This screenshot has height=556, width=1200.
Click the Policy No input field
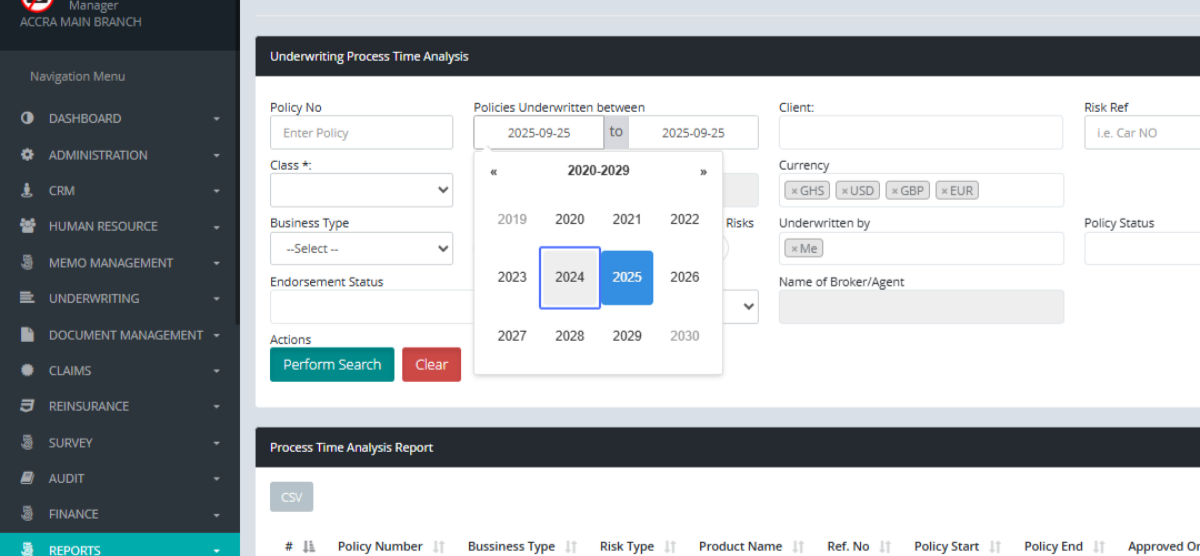(x=361, y=133)
